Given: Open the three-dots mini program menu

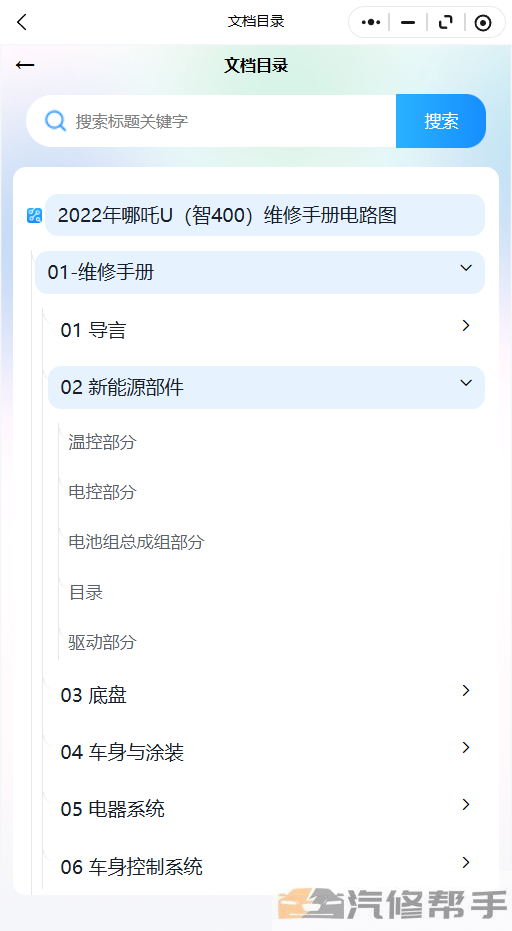Looking at the screenshot, I should (371, 23).
